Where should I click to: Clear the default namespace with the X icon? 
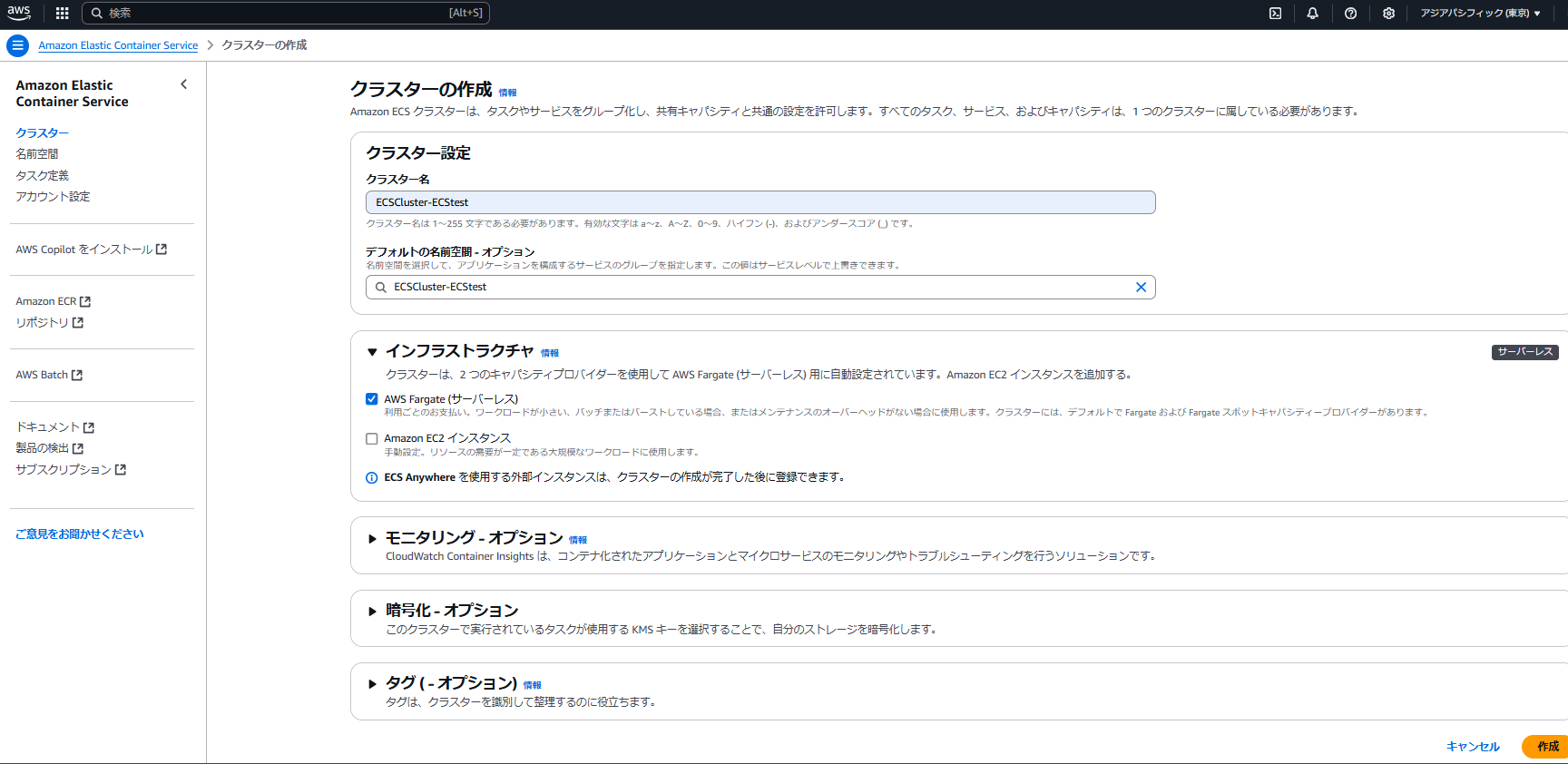1141,287
